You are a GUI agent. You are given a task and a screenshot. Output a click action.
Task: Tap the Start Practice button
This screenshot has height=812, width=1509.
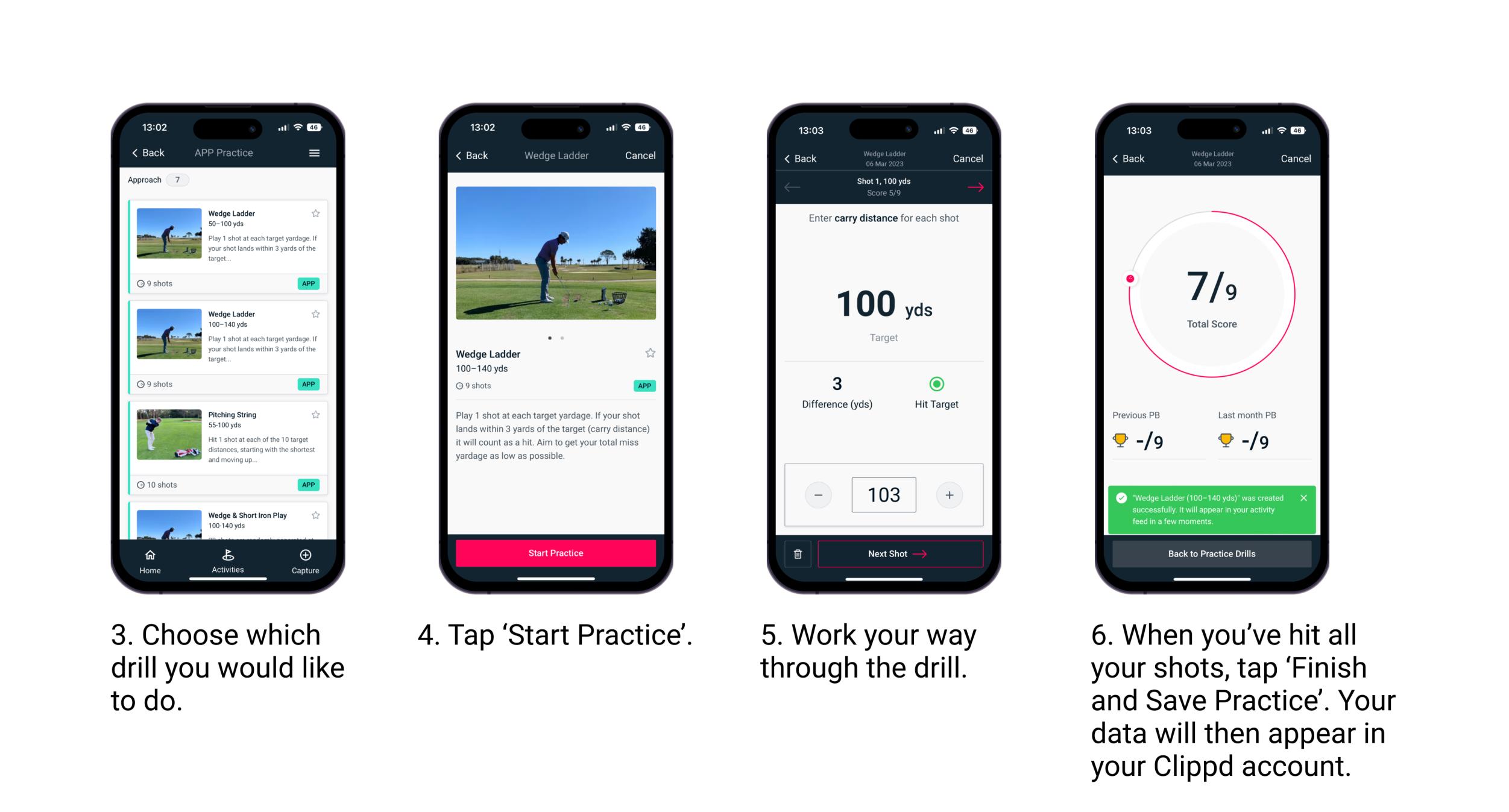click(x=557, y=553)
